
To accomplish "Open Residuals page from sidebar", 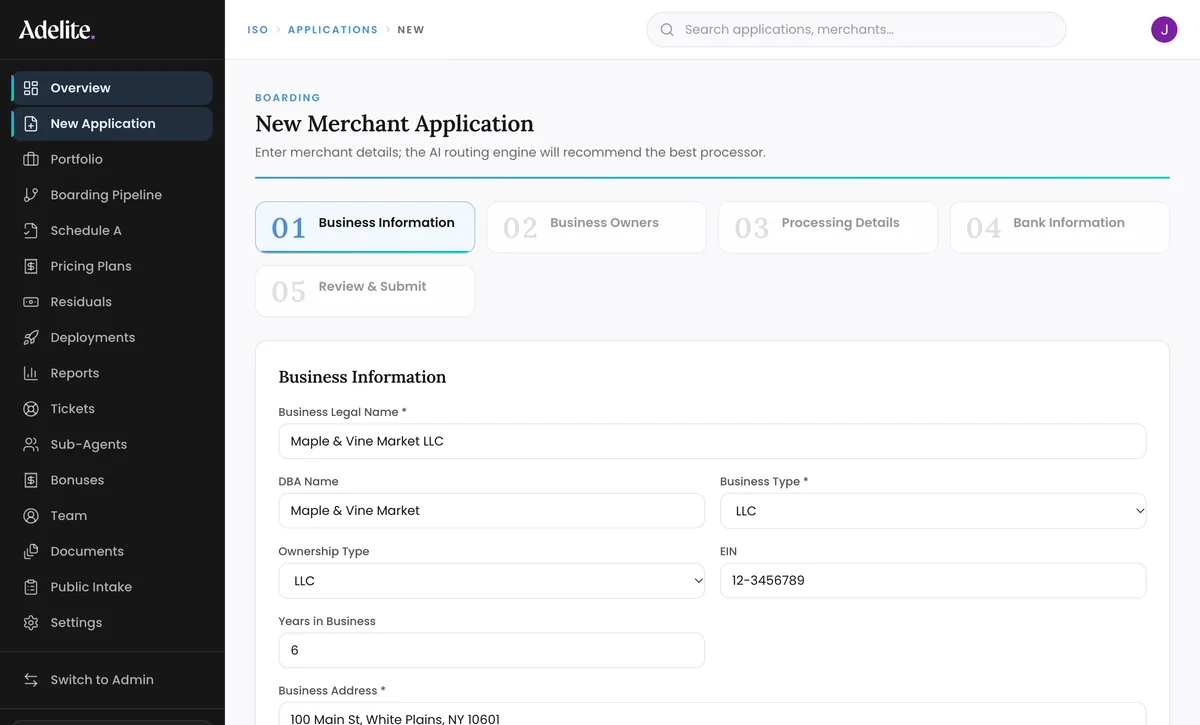I will [x=112, y=302].
